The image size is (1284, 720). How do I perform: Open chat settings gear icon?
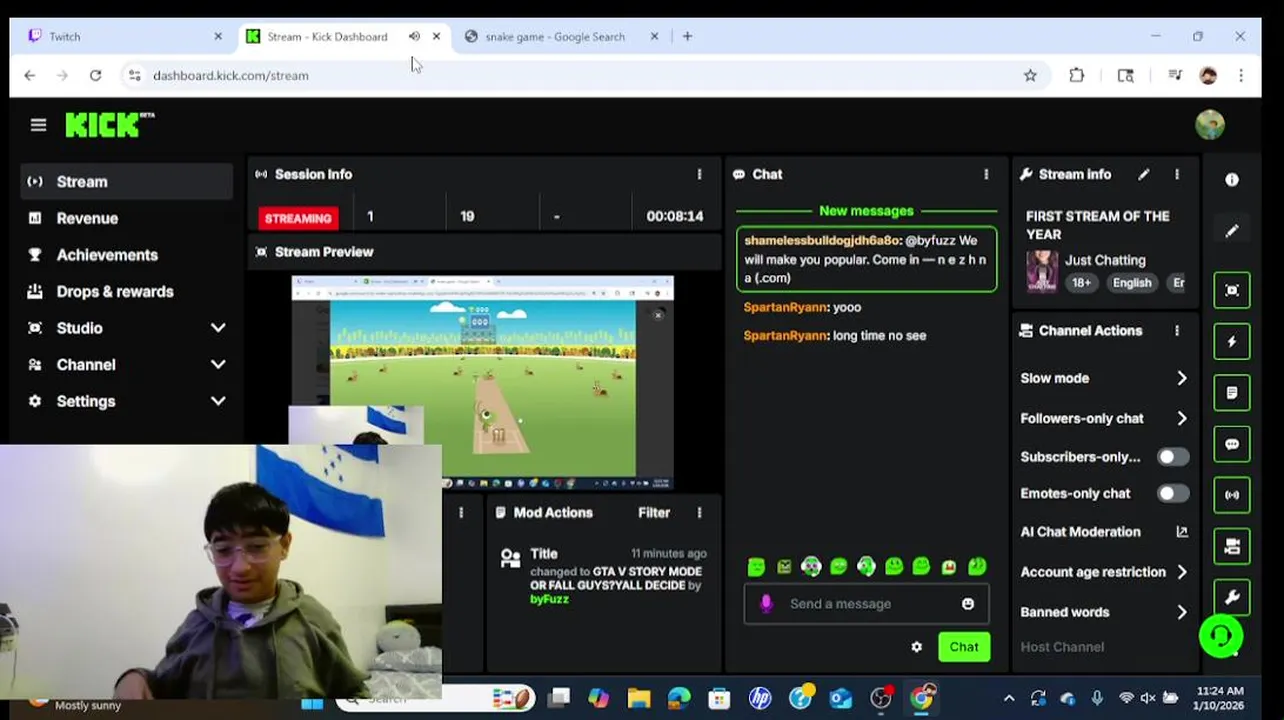916,647
